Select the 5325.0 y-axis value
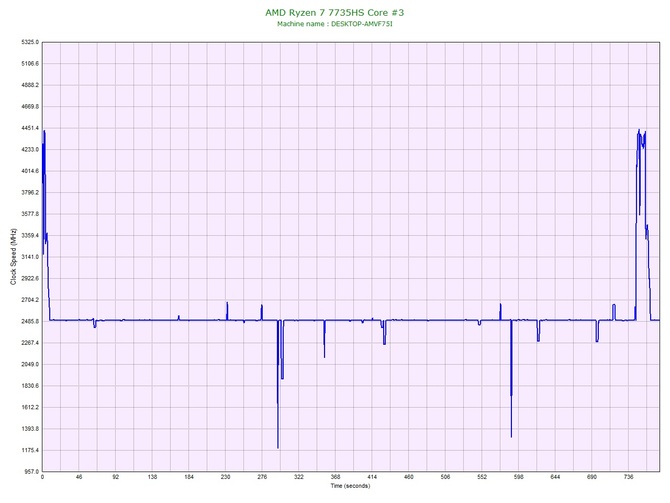This screenshot has height=503, width=670. [30, 42]
